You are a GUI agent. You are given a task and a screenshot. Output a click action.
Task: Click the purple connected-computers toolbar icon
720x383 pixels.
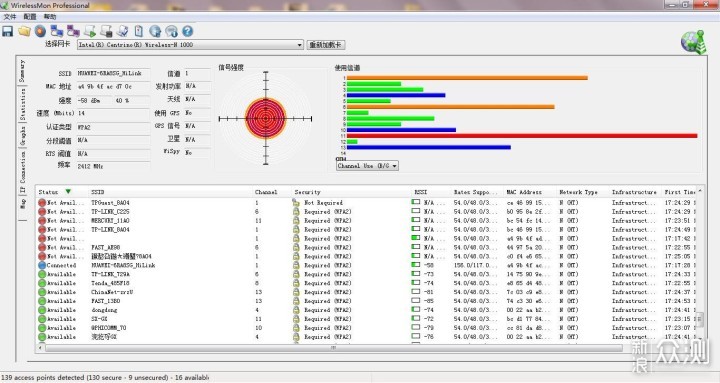pyautogui.click(x=73, y=31)
